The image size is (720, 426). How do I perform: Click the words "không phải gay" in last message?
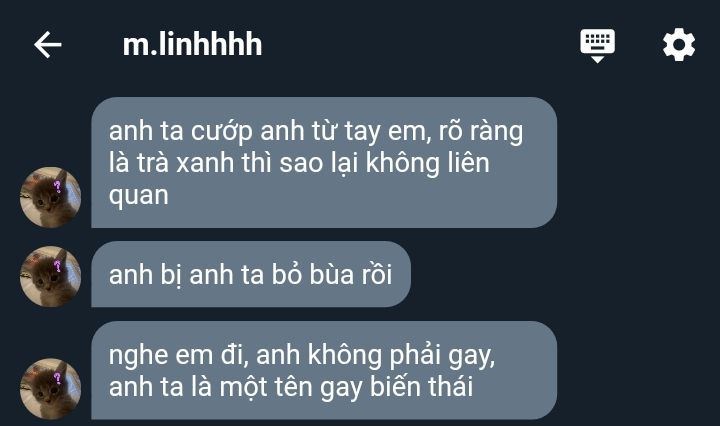(x=401, y=355)
